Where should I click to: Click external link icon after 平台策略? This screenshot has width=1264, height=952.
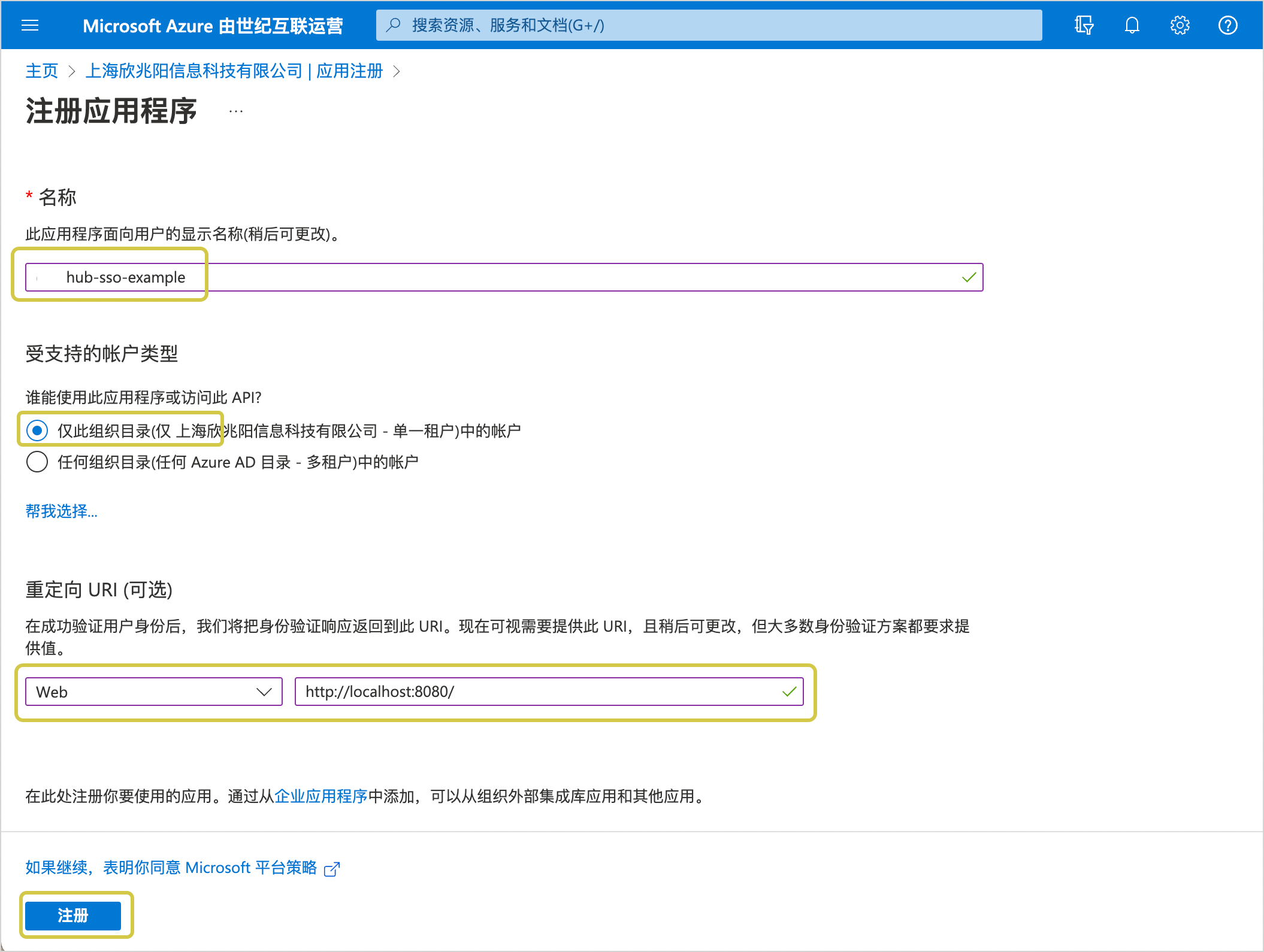click(x=332, y=869)
